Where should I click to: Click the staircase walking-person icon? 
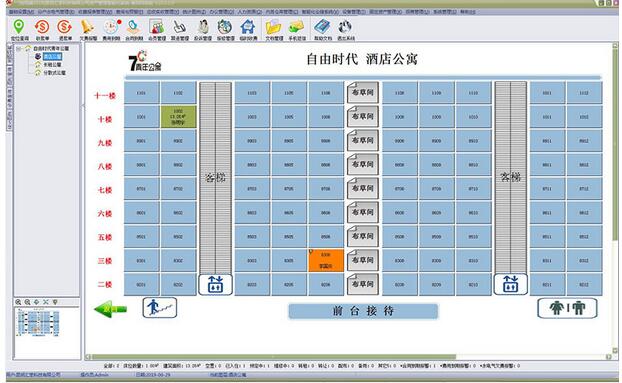click(159, 308)
